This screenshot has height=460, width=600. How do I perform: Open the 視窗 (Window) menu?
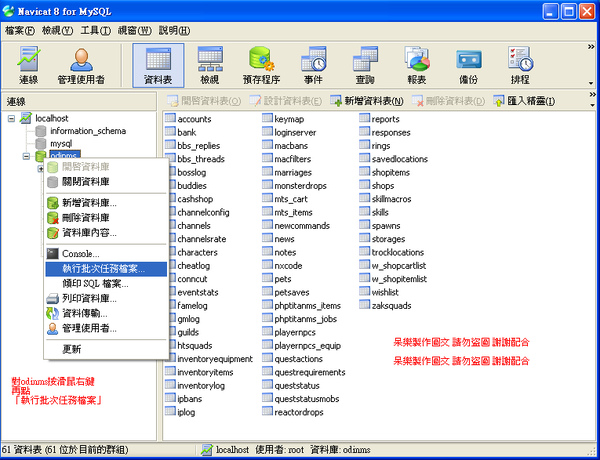pos(134,31)
